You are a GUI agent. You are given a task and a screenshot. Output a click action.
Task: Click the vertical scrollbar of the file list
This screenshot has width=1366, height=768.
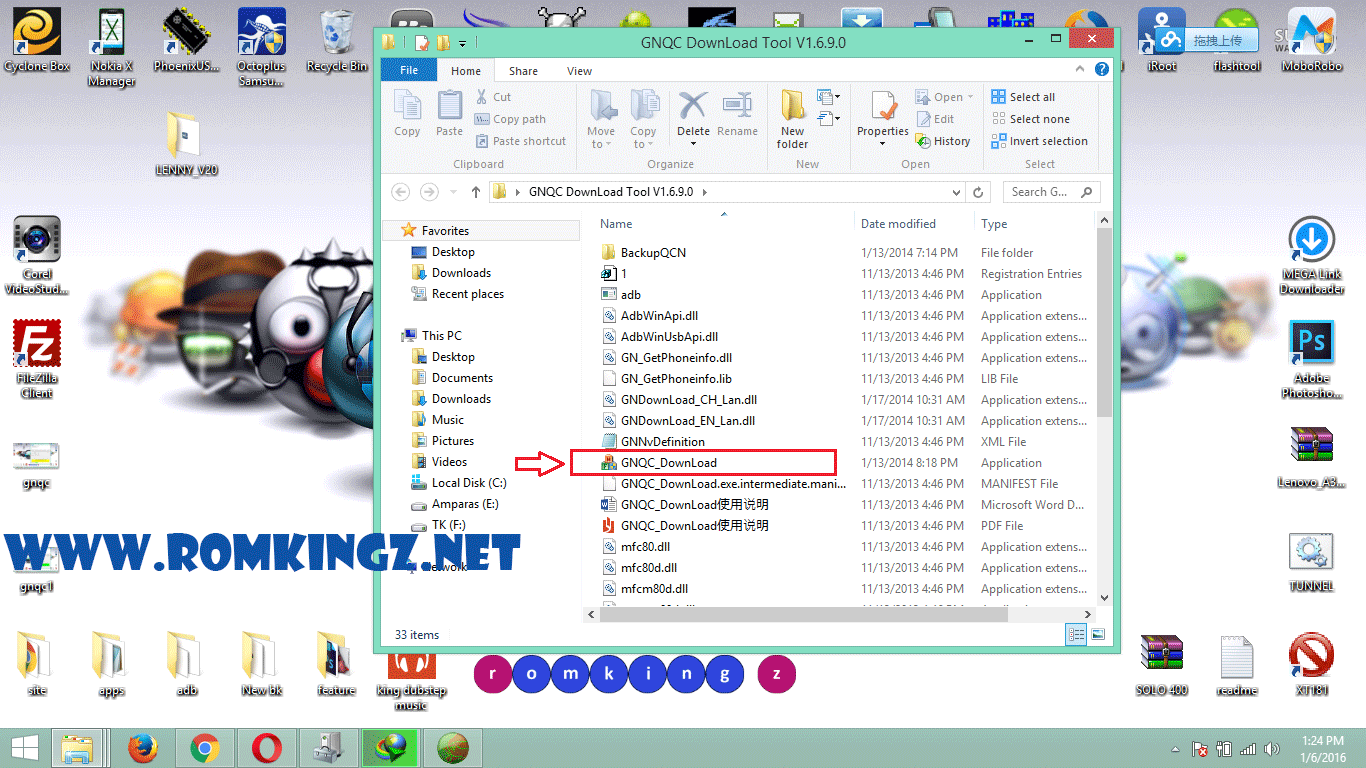click(1104, 320)
